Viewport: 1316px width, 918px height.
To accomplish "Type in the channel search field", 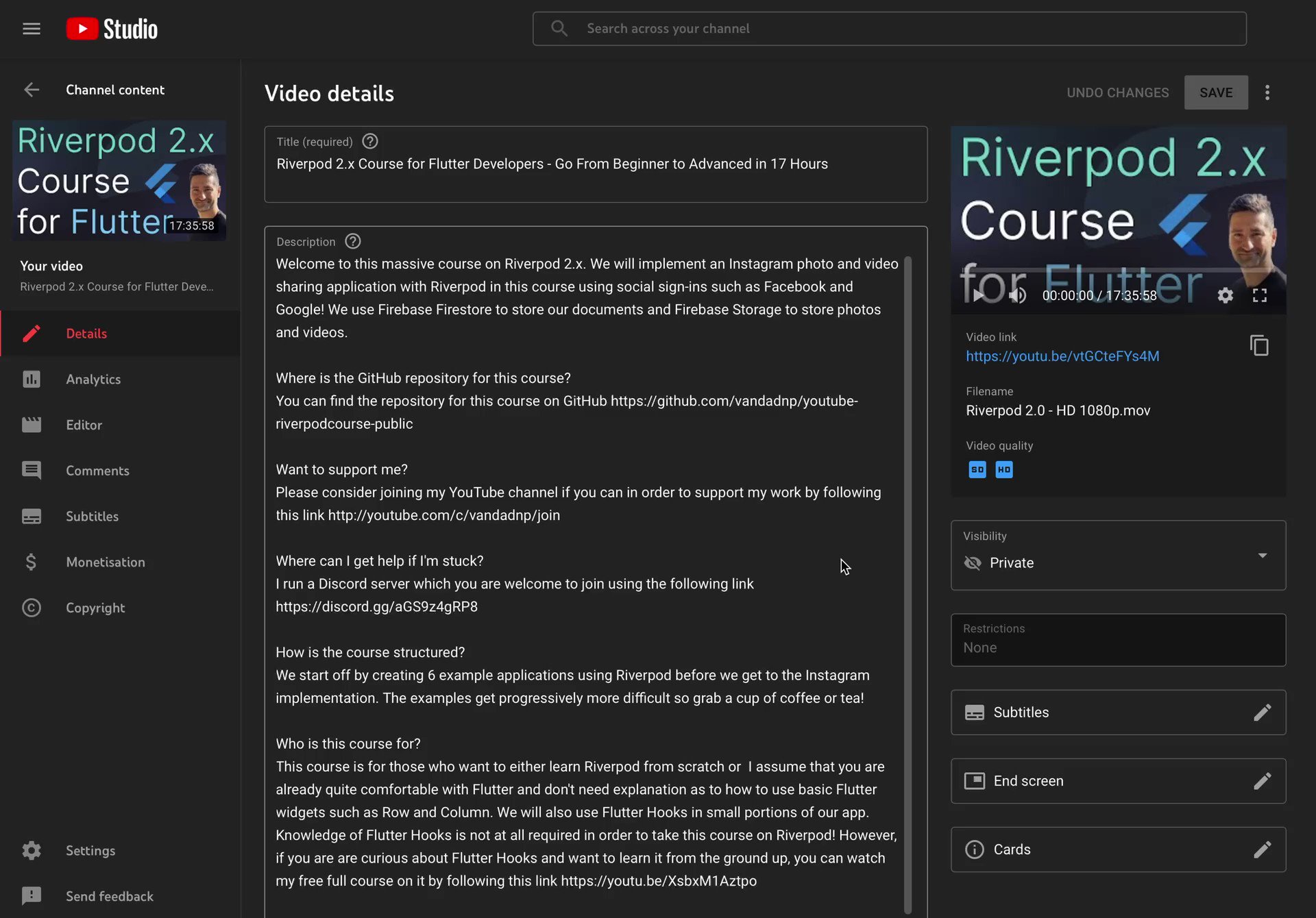I will tap(889, 29).
